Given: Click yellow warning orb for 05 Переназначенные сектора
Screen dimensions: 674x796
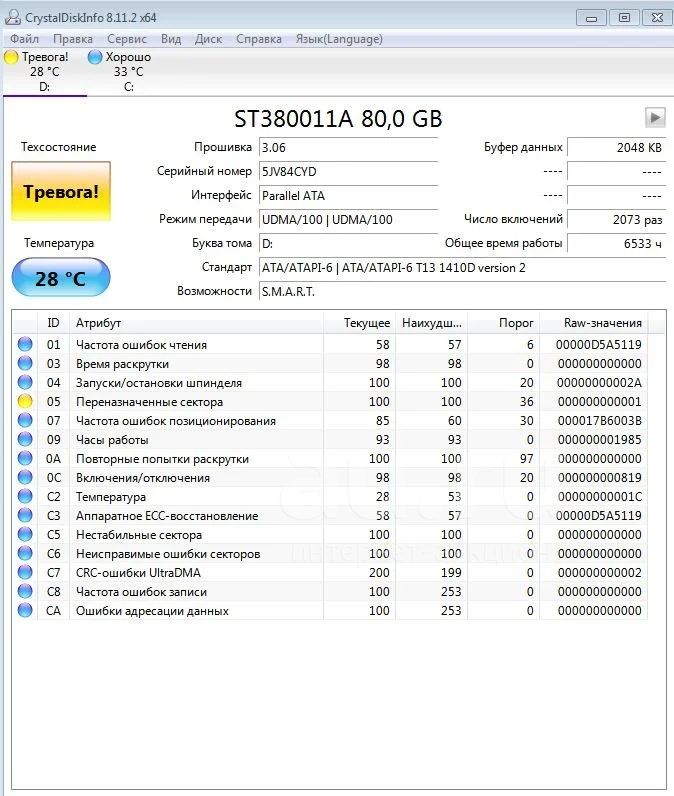Looking at the screenshot, I should pyautogui.click(x=25, y=402).
